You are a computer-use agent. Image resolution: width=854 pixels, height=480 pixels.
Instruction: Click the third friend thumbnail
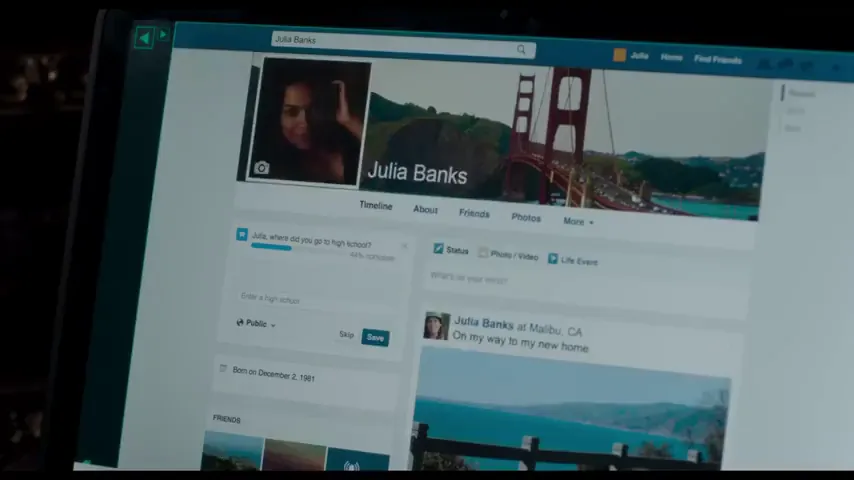358,458
